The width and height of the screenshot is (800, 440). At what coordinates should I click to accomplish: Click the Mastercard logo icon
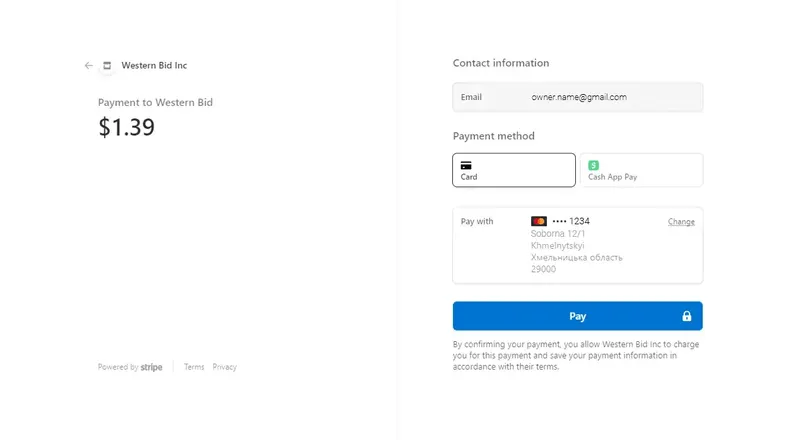click(x=539, y=221)
